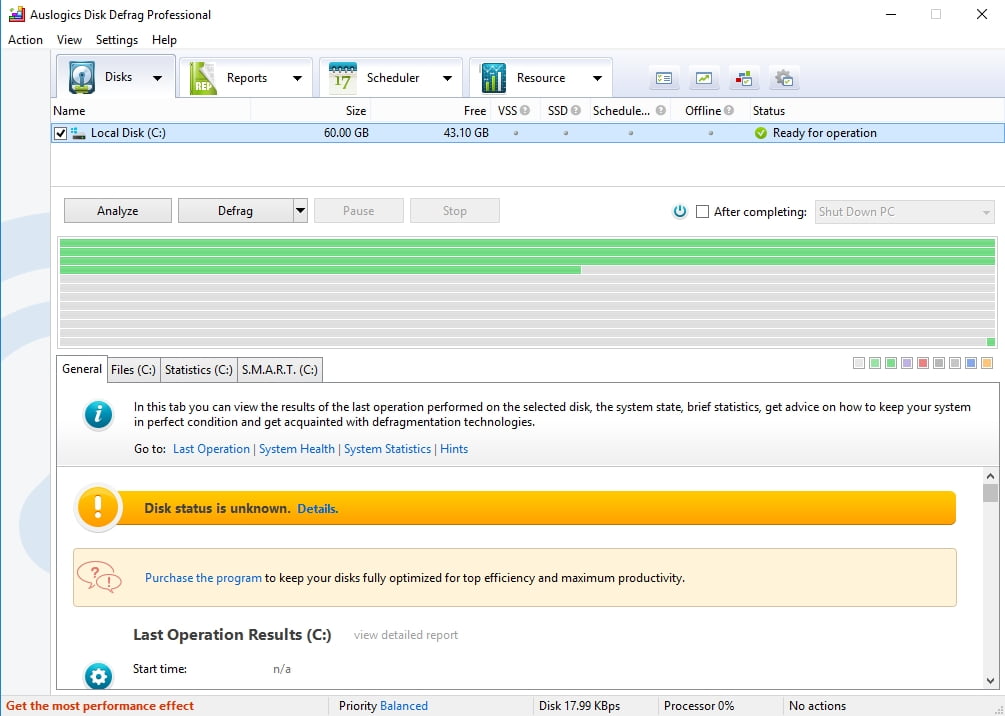1005x716 pixels.
Task: Expand the Resource dropdown arrow
Action: pyautogui.click(x=597, y=79)
